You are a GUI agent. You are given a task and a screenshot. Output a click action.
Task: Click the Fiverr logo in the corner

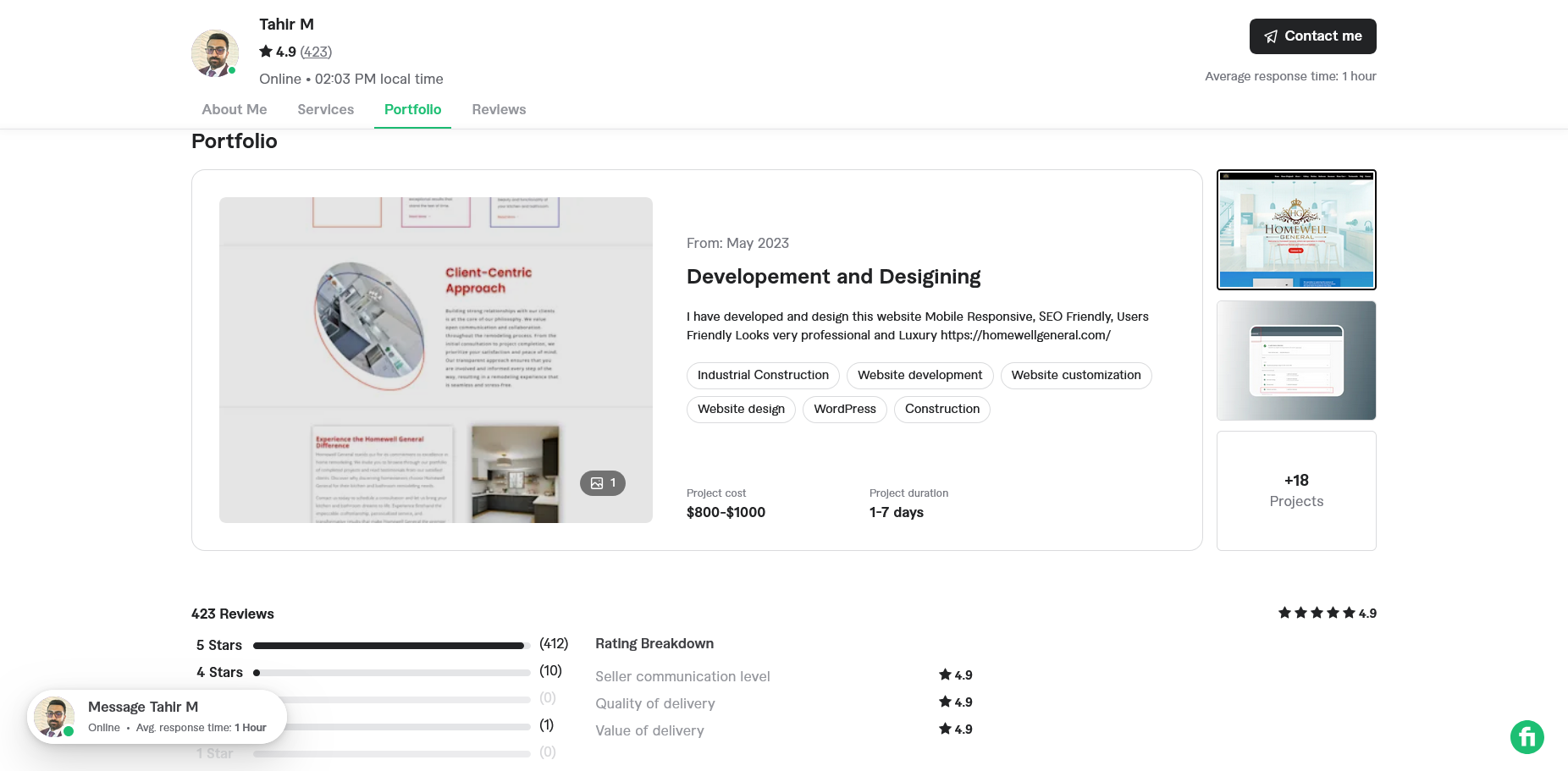[x=1527, y=737]
